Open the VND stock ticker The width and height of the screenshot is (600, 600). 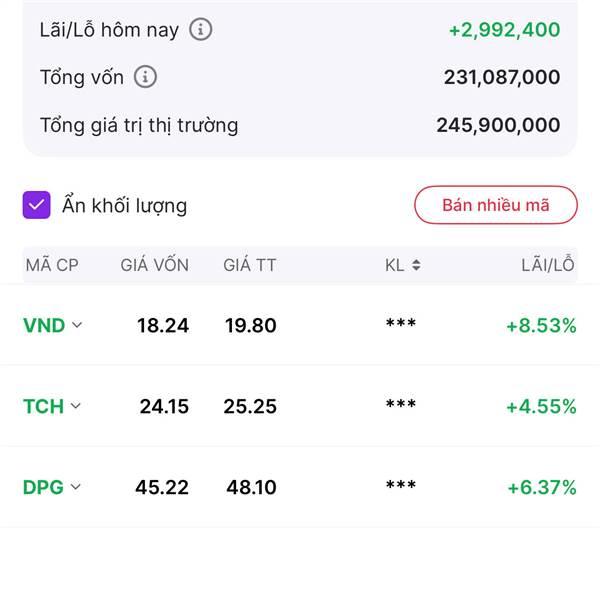(44, 326)
